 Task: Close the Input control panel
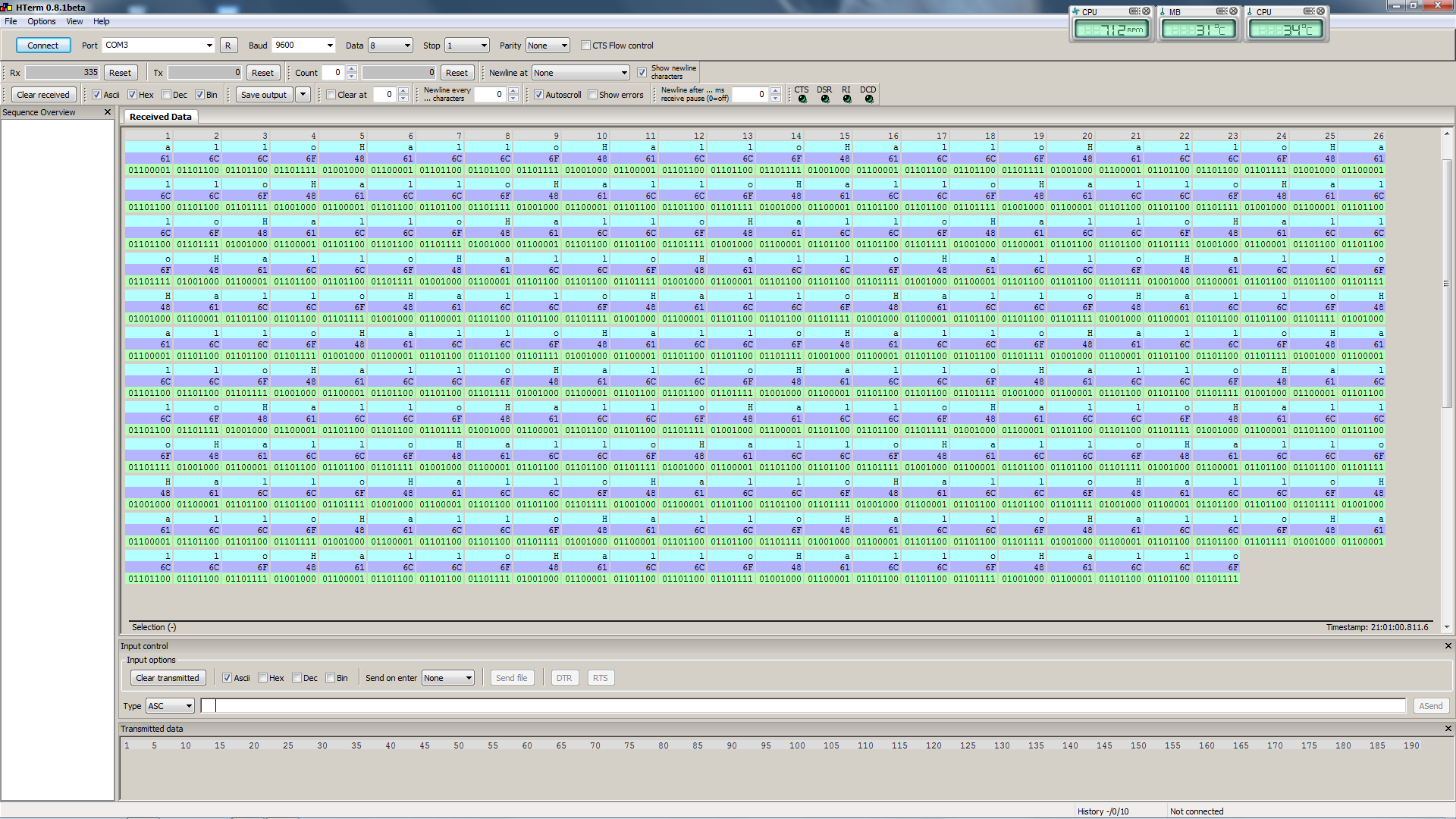pos(1448,646)
